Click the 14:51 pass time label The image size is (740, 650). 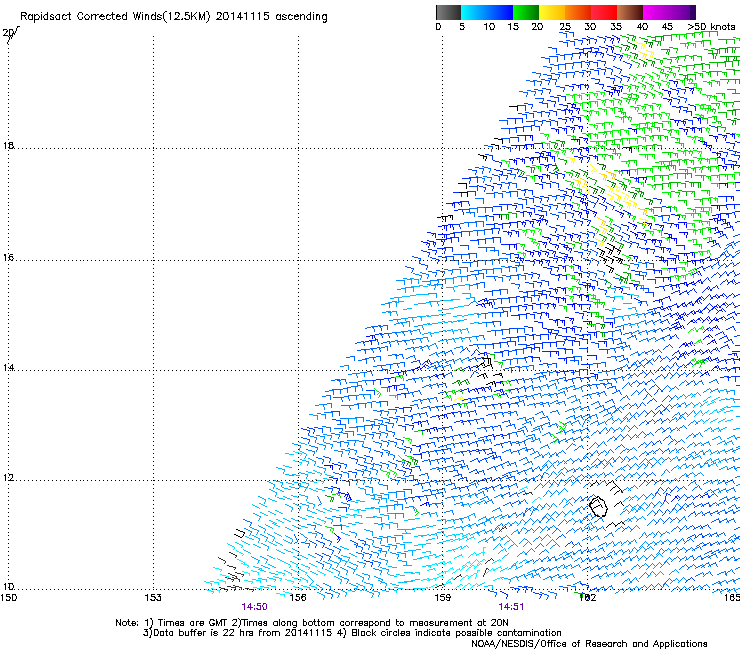[x=511, y=607]
